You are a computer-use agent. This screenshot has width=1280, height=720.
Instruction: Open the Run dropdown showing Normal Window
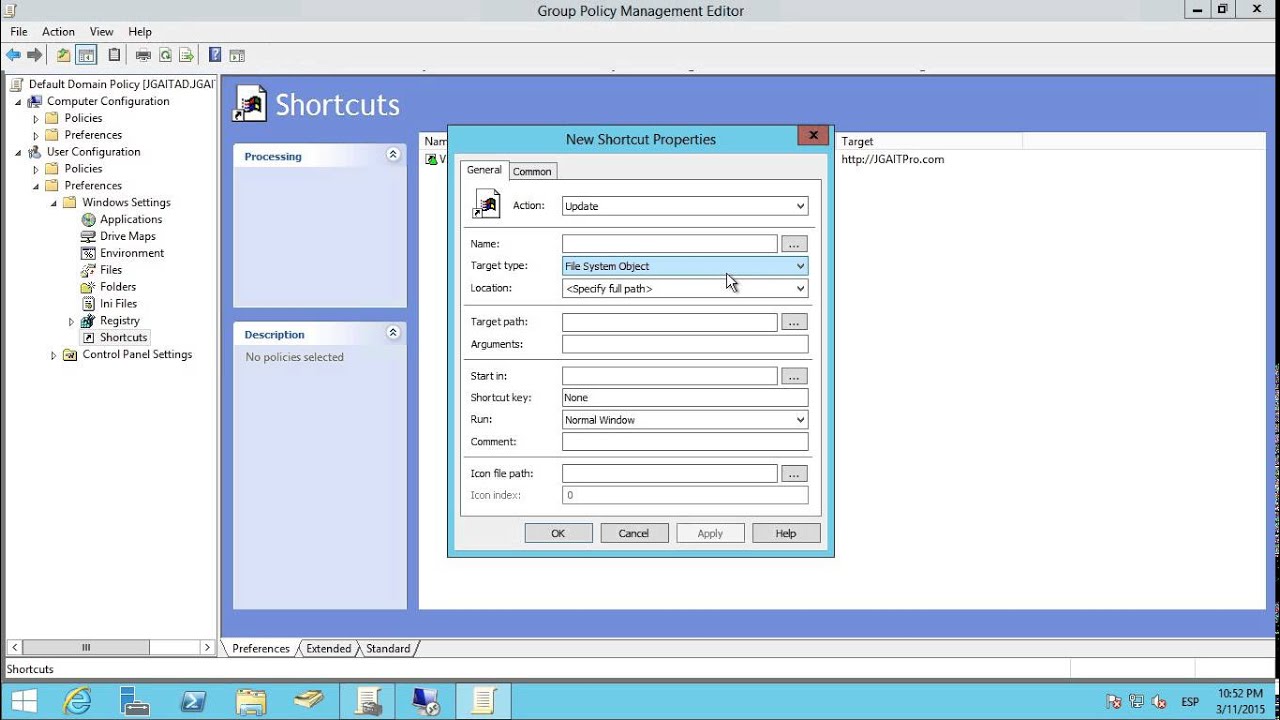tap(685, 420)
